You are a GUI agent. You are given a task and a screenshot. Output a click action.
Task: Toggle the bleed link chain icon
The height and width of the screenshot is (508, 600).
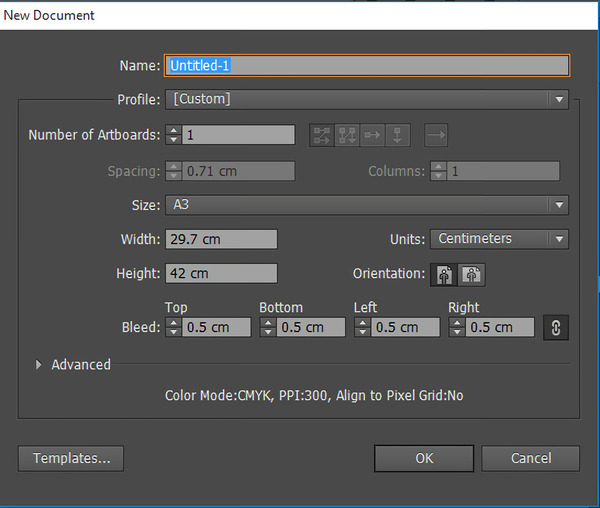[555, 327]
